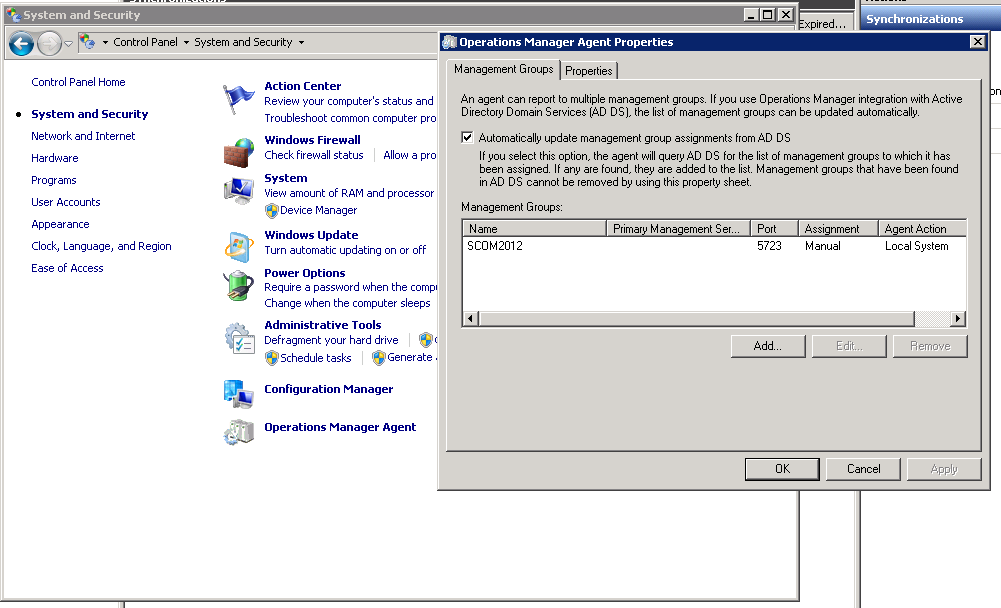Open Schedule tasks link
Screen dimensions: 1001x608
coord(316,358)
